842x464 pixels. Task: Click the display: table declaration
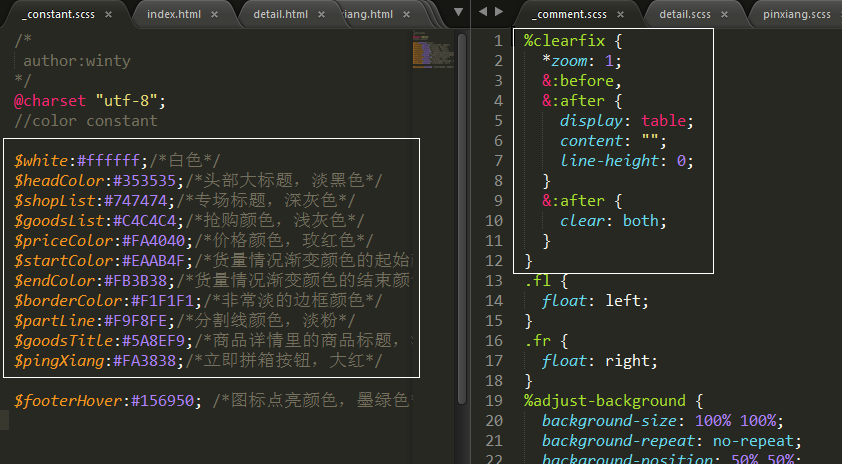tap(627, 120)
